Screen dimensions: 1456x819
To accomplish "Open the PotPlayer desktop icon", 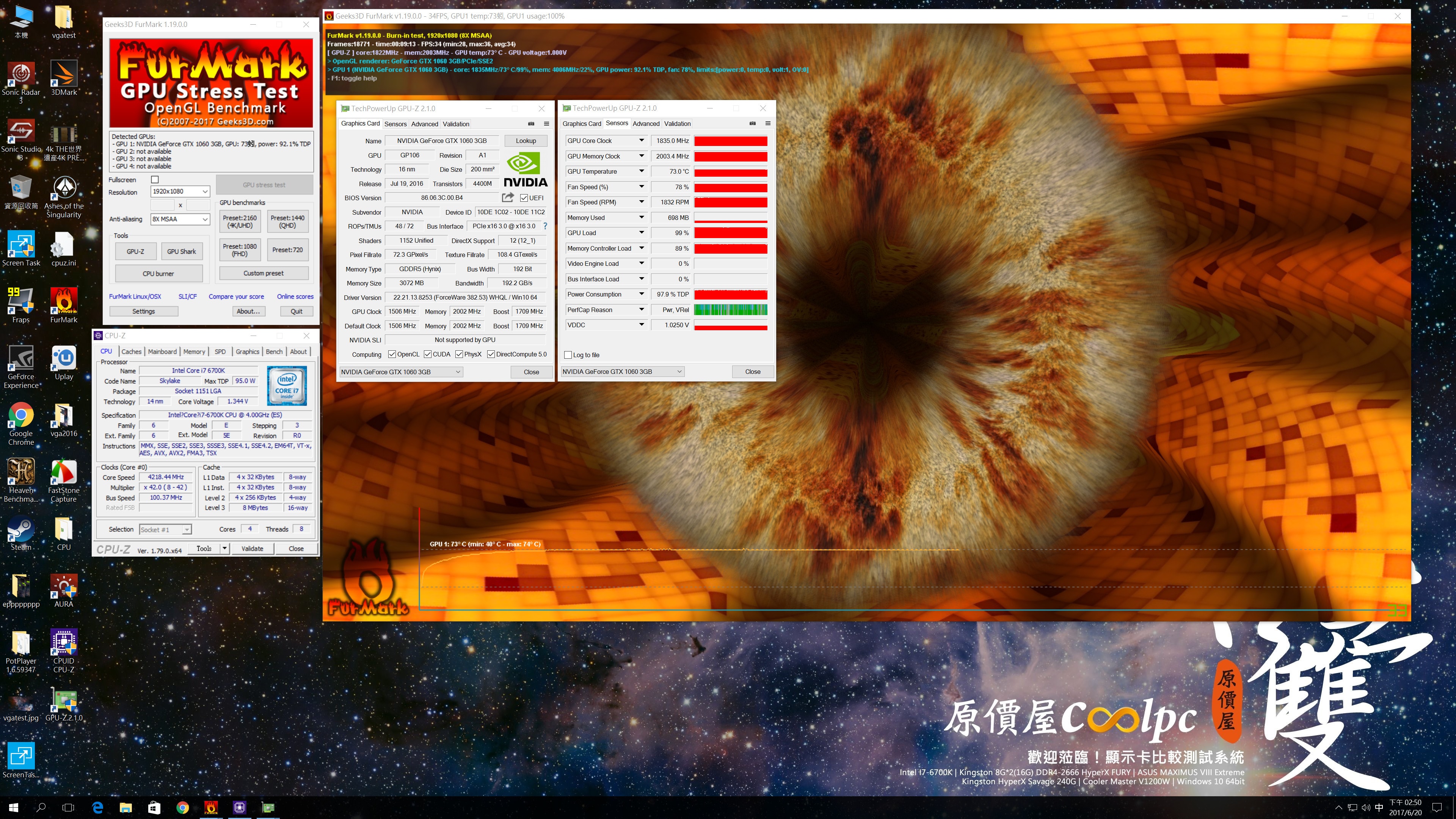I will click(21, 651).
